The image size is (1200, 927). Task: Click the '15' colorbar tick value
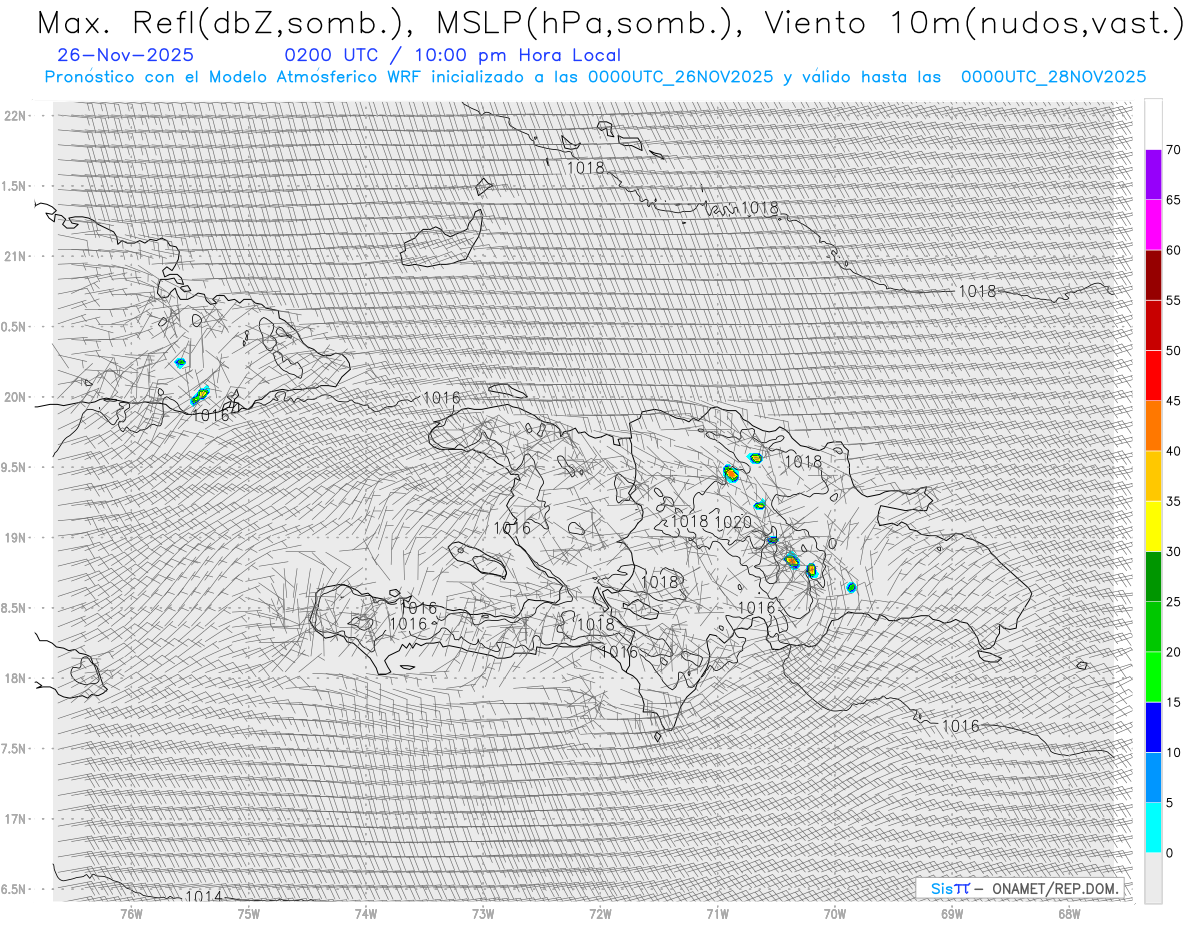pos(1174,702)
